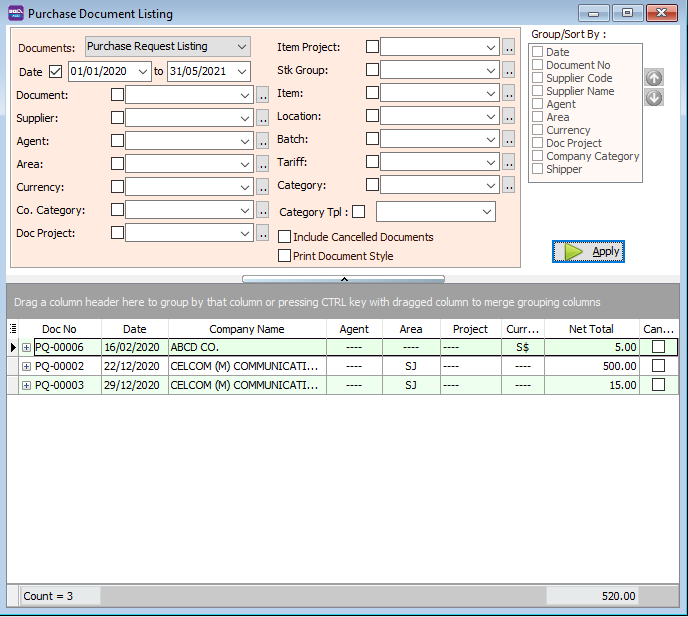
Task: Click the grid column chooser icon
Action: 13,329
